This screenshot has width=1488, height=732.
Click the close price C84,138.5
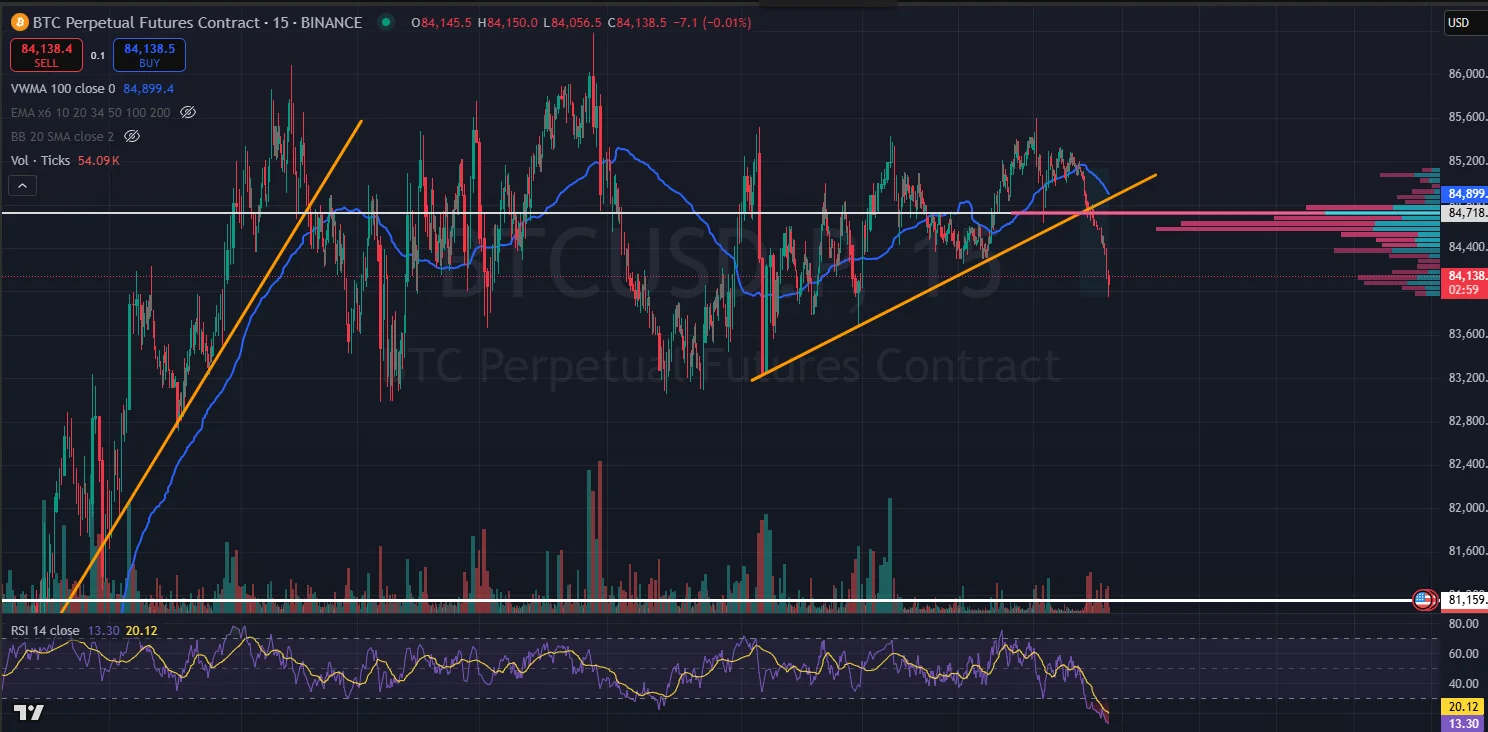pyautogui.click(x=638, y=22)
